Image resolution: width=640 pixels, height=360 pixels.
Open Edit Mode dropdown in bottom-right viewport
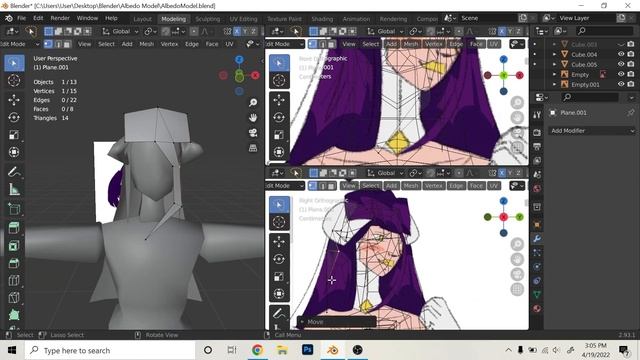[285, 186]
